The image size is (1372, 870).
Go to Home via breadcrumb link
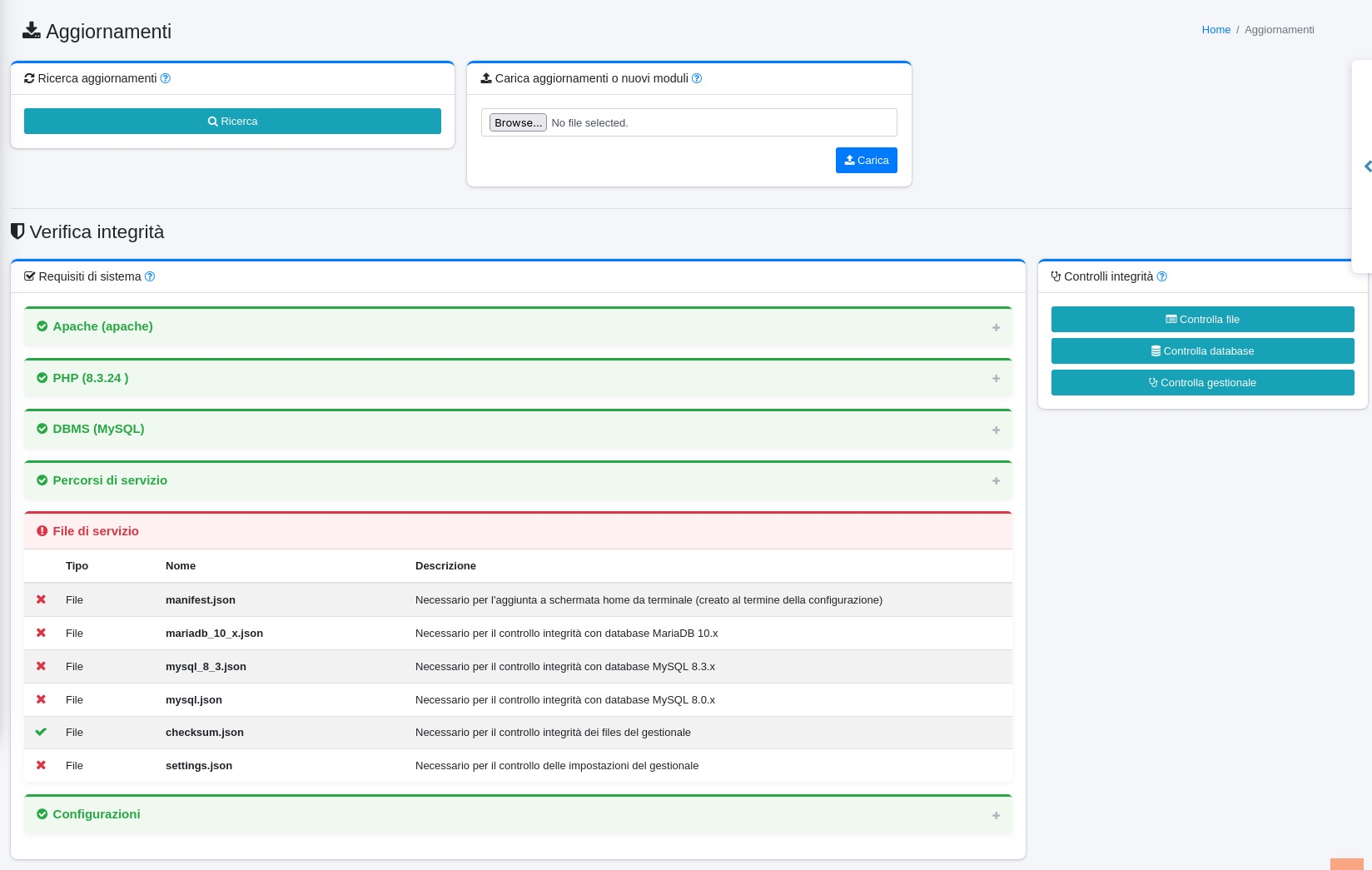click(x=1215, y=30)
